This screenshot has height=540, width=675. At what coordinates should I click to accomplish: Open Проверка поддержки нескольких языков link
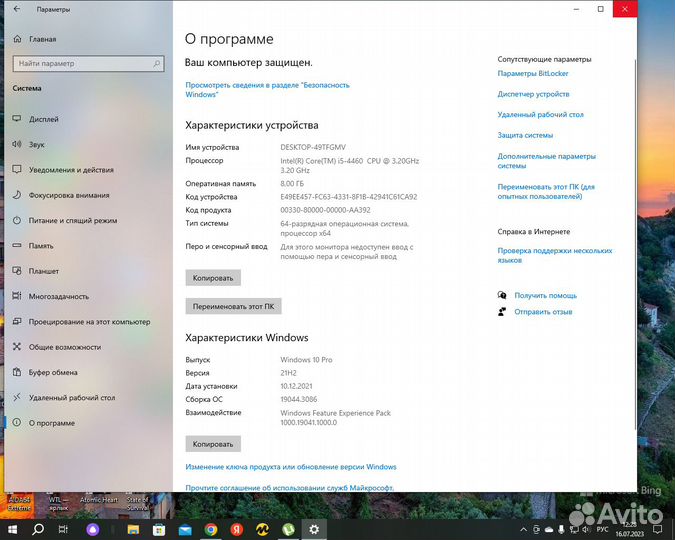coord(555,255)
